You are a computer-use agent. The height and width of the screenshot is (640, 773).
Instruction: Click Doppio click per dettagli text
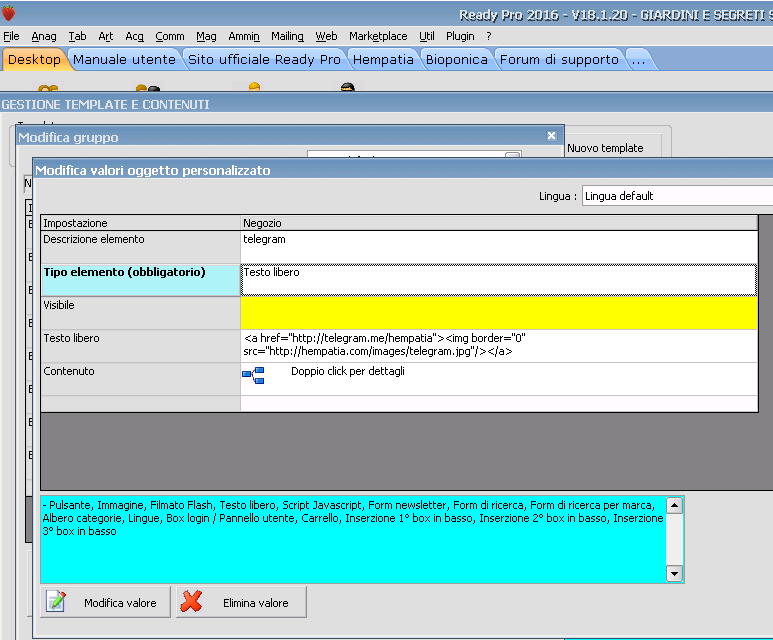coord(348,371)
